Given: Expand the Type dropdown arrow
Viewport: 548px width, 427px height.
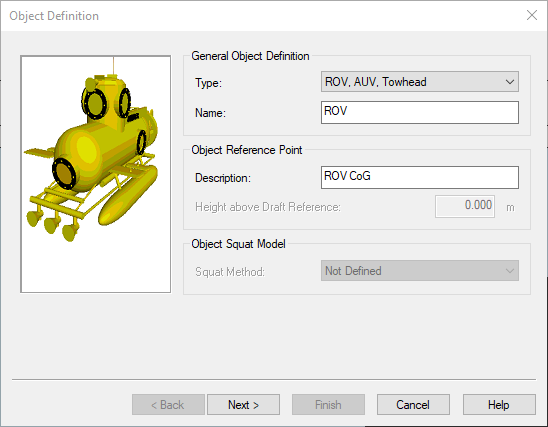Looking at the screenshot, I should [510, 82].
